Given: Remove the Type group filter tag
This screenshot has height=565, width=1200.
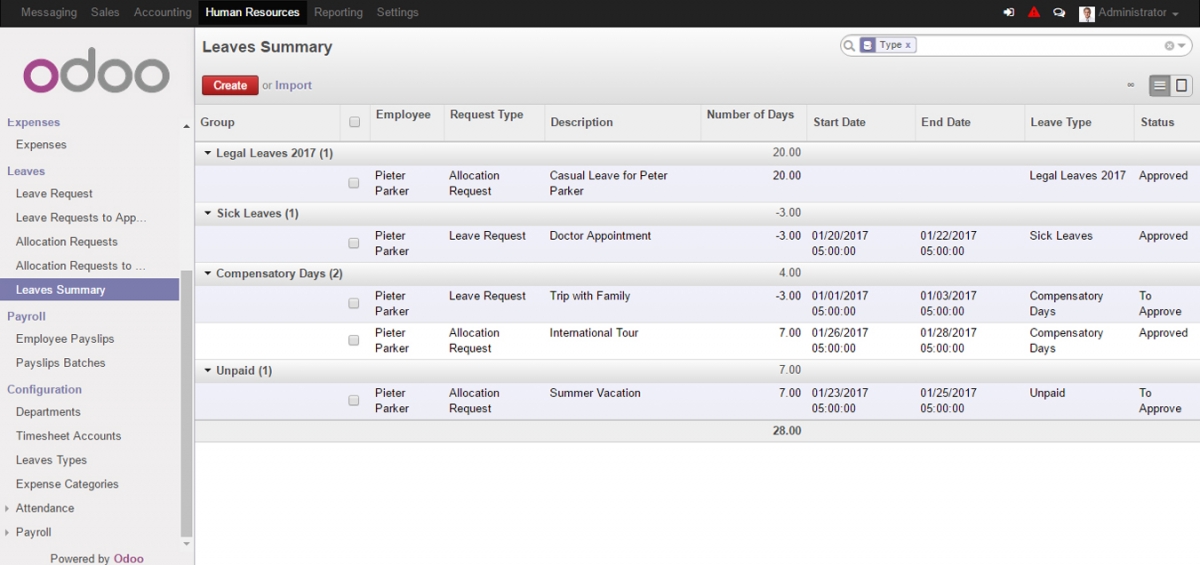Looking at the screenshot, I should (908, 46).
